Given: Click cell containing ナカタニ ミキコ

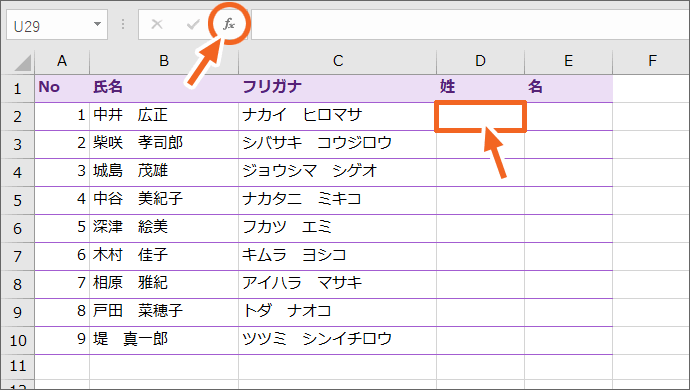Looking at the screenshot, I should click(338, 201).
